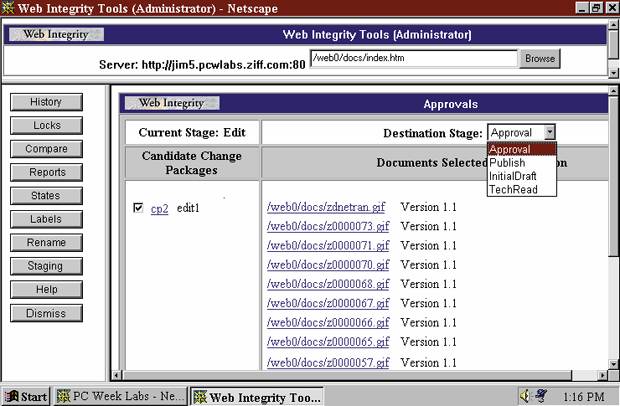Open /web0/docs/zdnetran.gif link
This screenshot has height=406, width=620.
[x=326, y=207]
